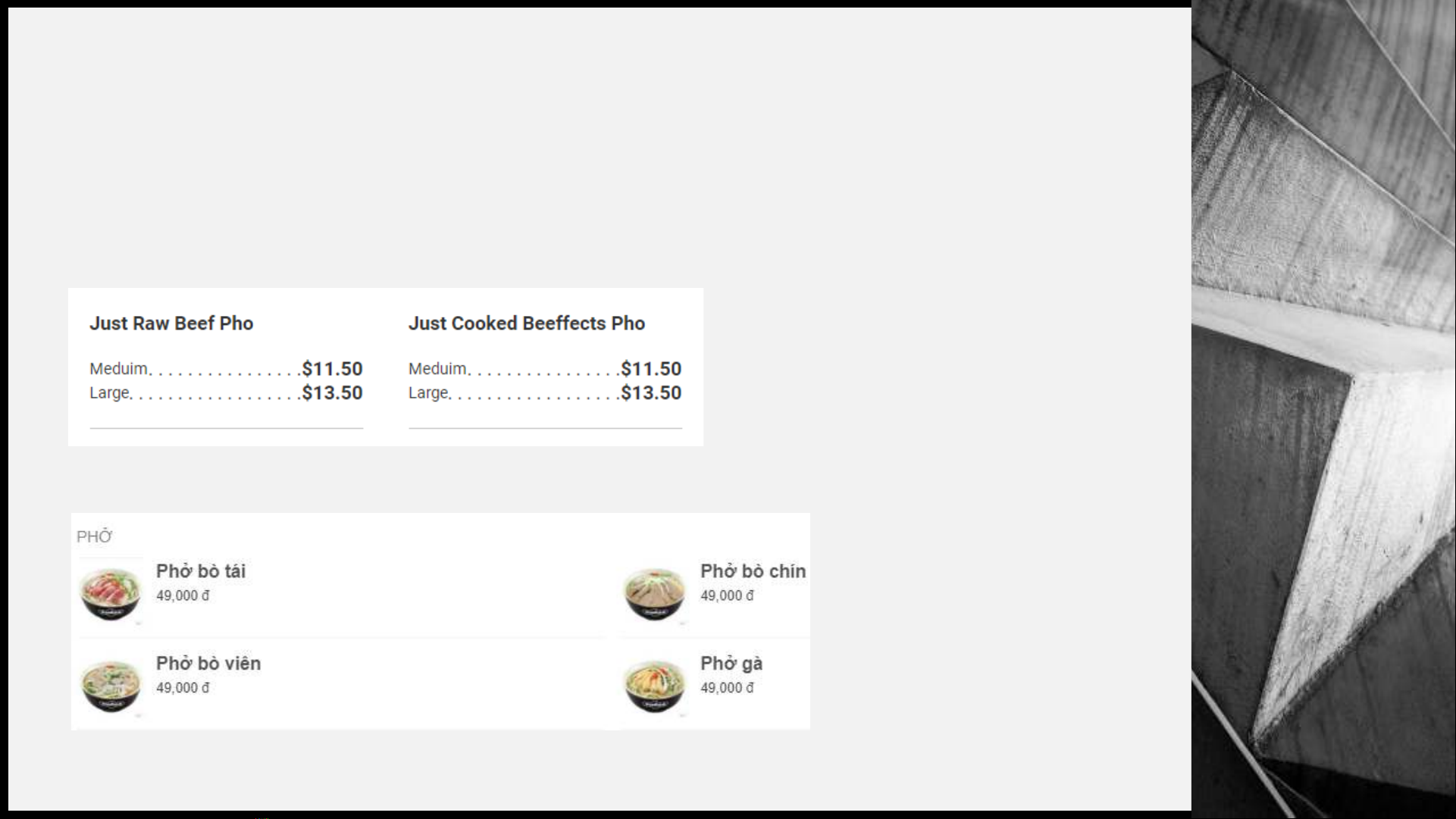Image resolution: width=1456 pixels, height=819 pixels.
Task: Click the 49,000 đ price under Phở gà
Action: (x=727, y=688)
